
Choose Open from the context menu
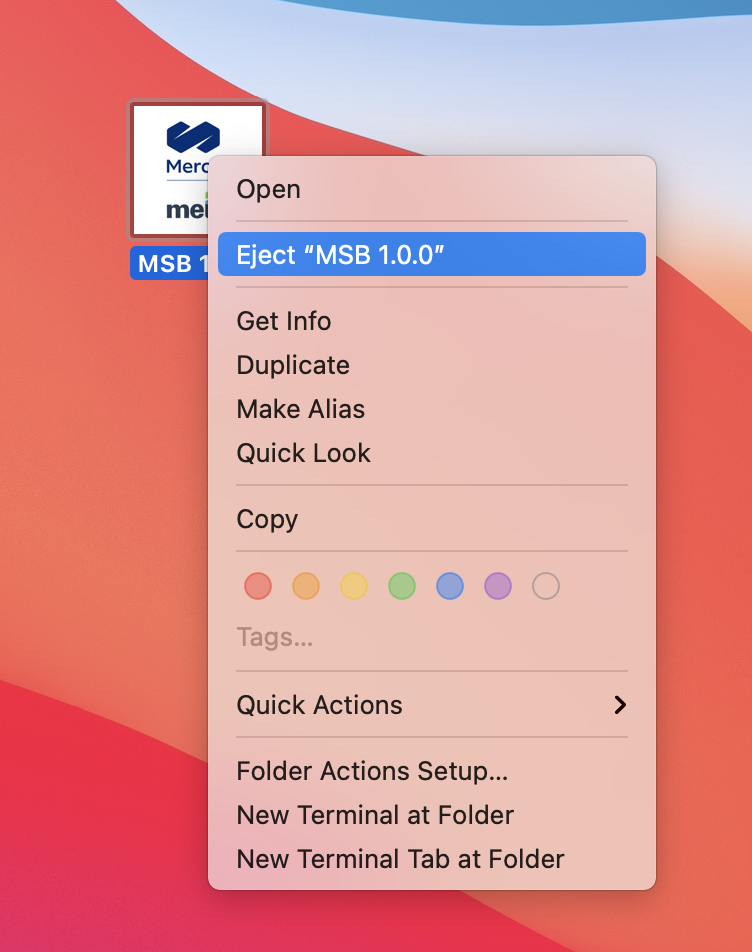click(x=268, y=189)
